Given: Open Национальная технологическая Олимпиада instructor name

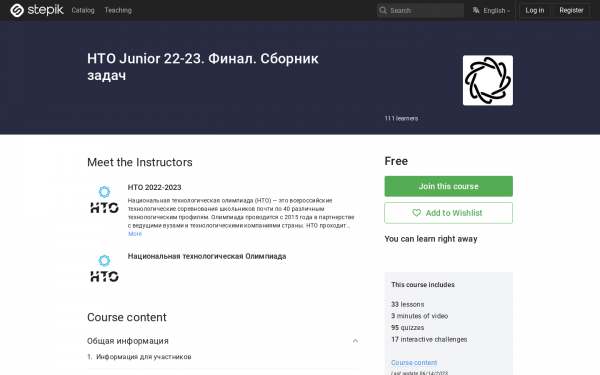Looking at the screenshot, I should [x=207, y=256].
